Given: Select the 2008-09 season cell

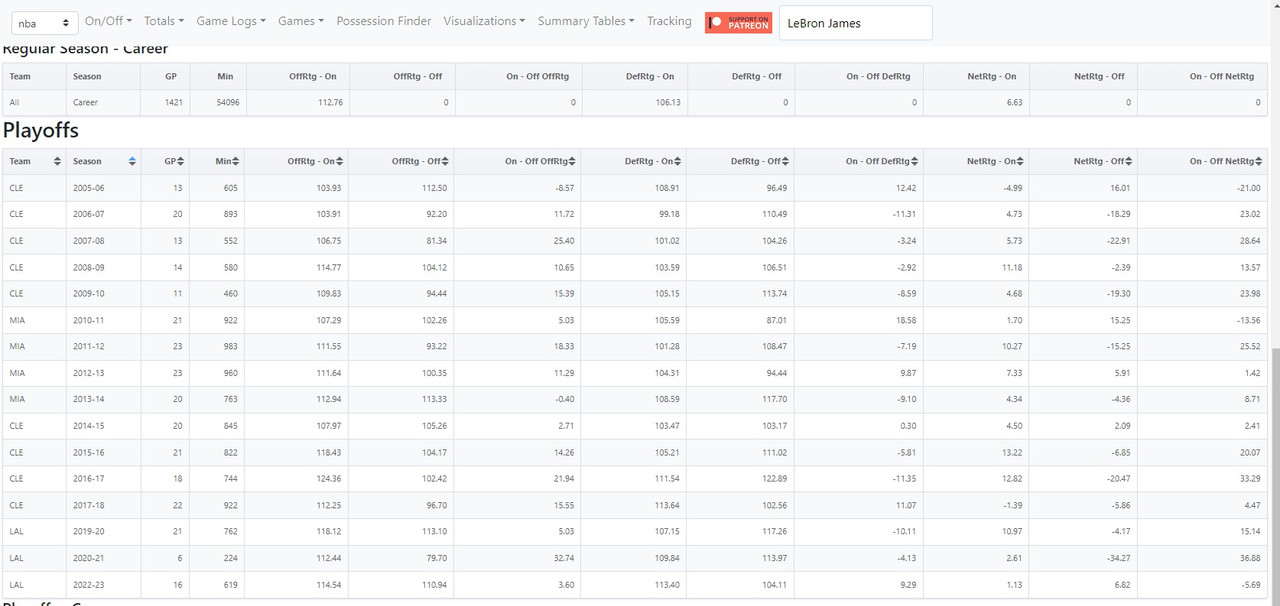Looking at the screenshot, I should (102, 267).
